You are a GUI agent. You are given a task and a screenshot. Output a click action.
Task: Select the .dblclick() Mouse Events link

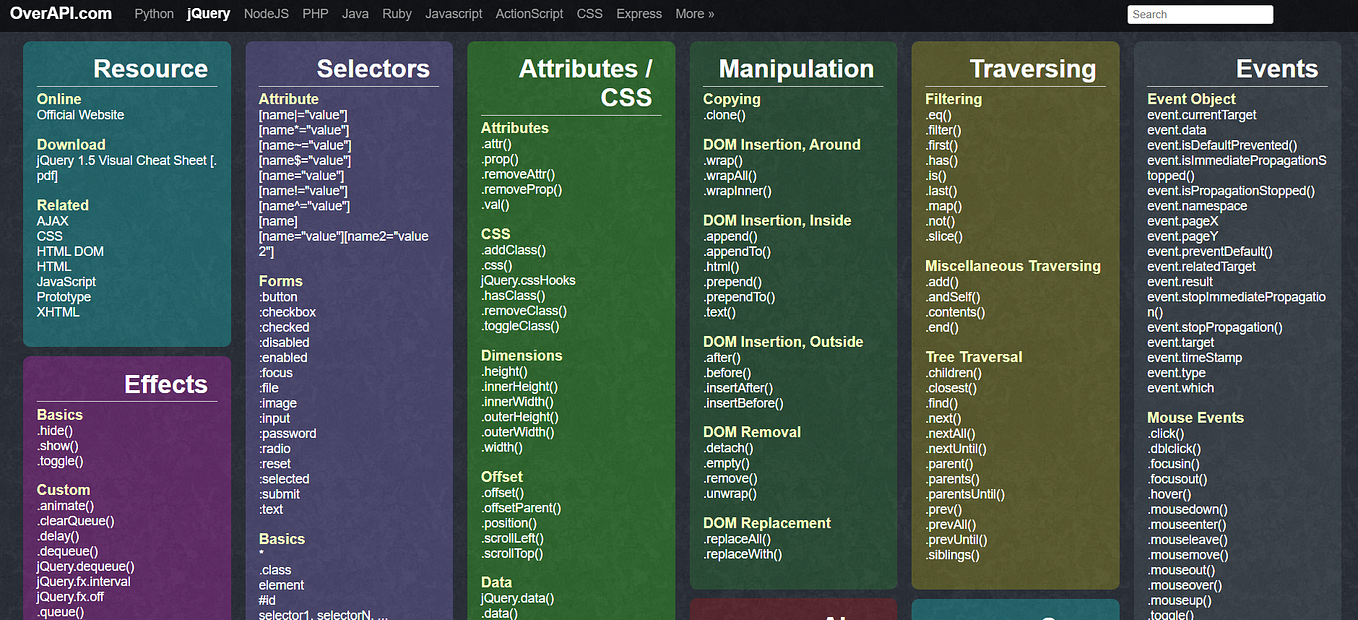[x=1173, y=448]
